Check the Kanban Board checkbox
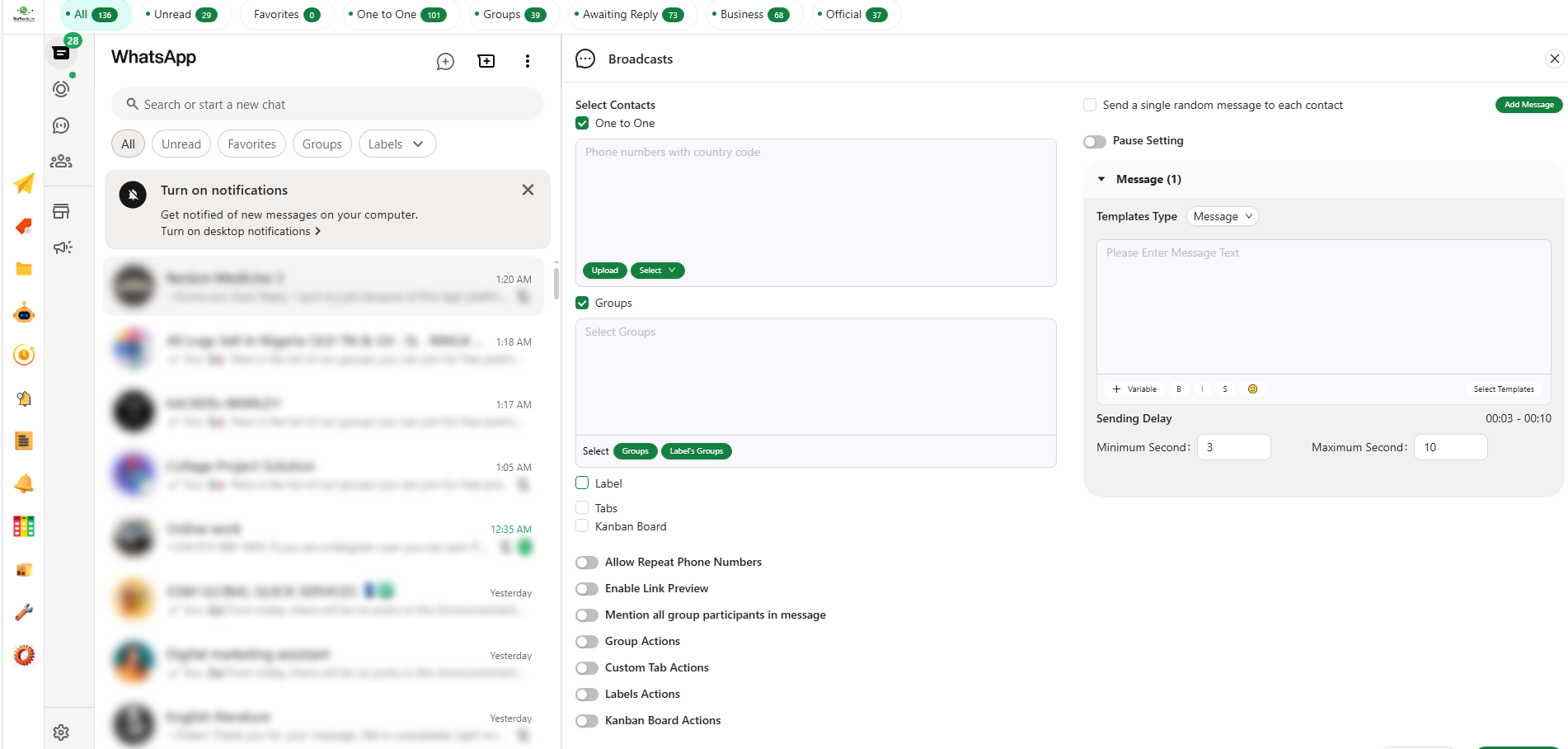 click(x=582, y=525)
